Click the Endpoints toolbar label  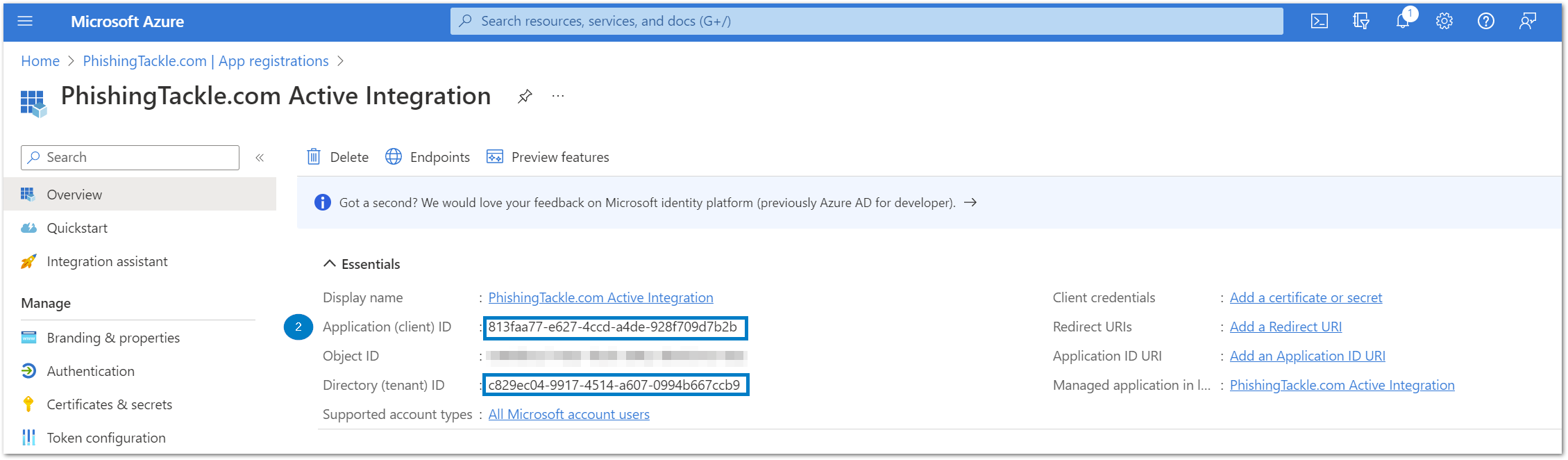tap(439, 157)
